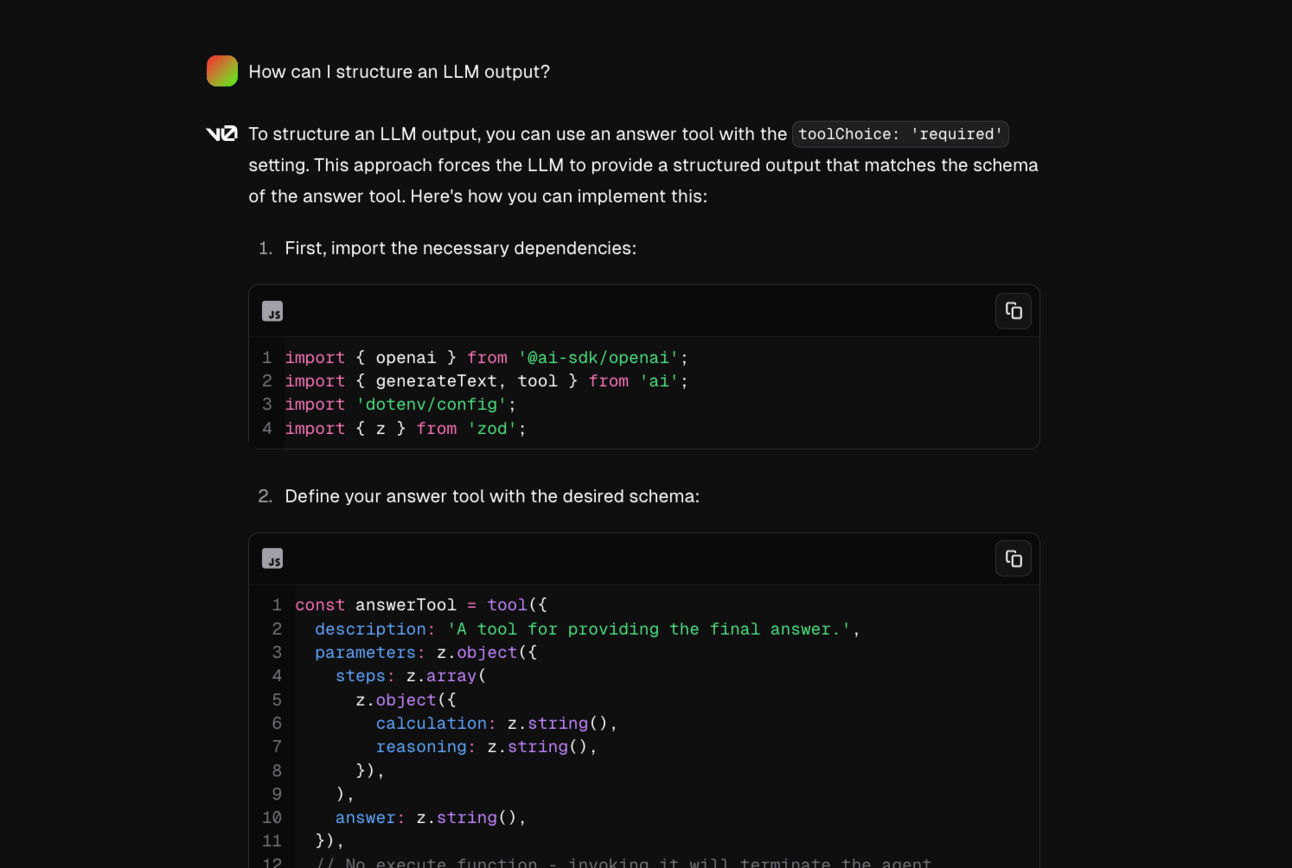Click the description string 'A tool for providing the final answer.'
The image size is (1292, 868).
[x=648, y=629]
